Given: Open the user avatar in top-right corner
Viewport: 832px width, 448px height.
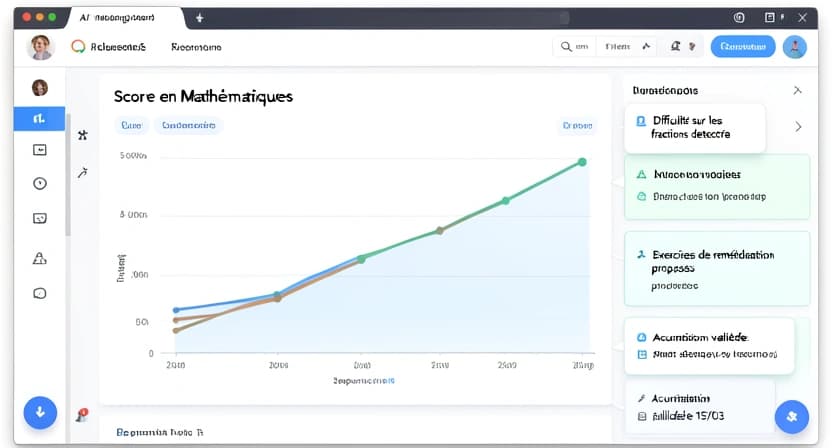Looking at the screenshot, I should [x=794, y=46].
